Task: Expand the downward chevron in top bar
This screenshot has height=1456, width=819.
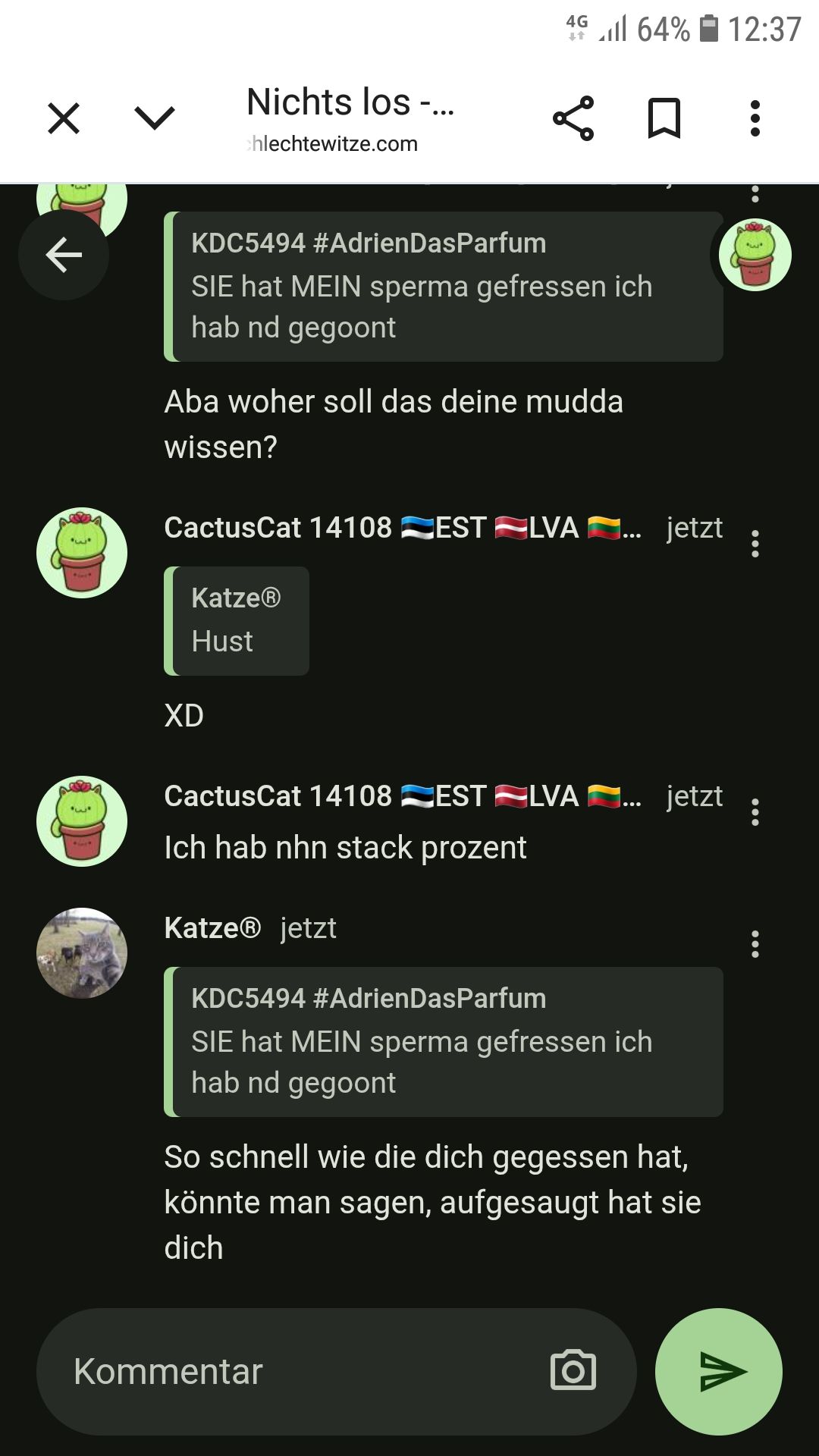Action: tap(155, 118)
